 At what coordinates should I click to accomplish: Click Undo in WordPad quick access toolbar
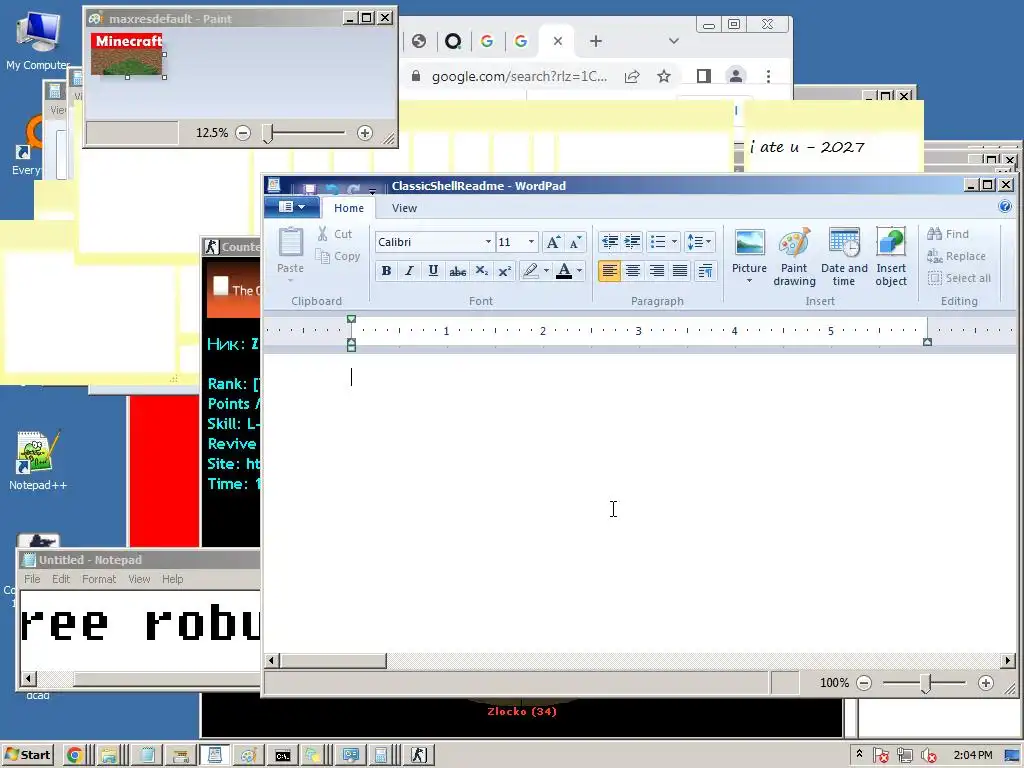pyautogui.click(x=332, y=189)
